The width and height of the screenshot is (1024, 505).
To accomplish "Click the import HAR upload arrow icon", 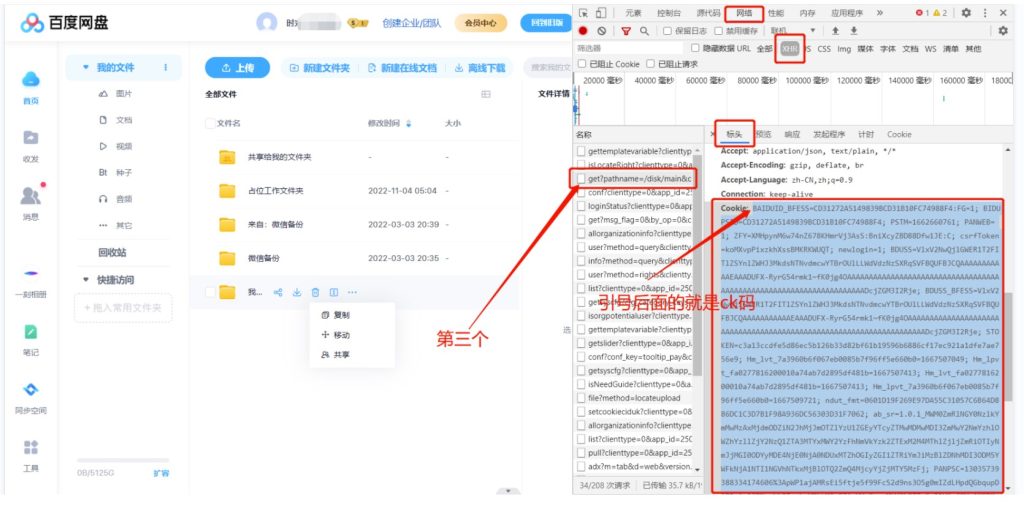I will (835, 31).
